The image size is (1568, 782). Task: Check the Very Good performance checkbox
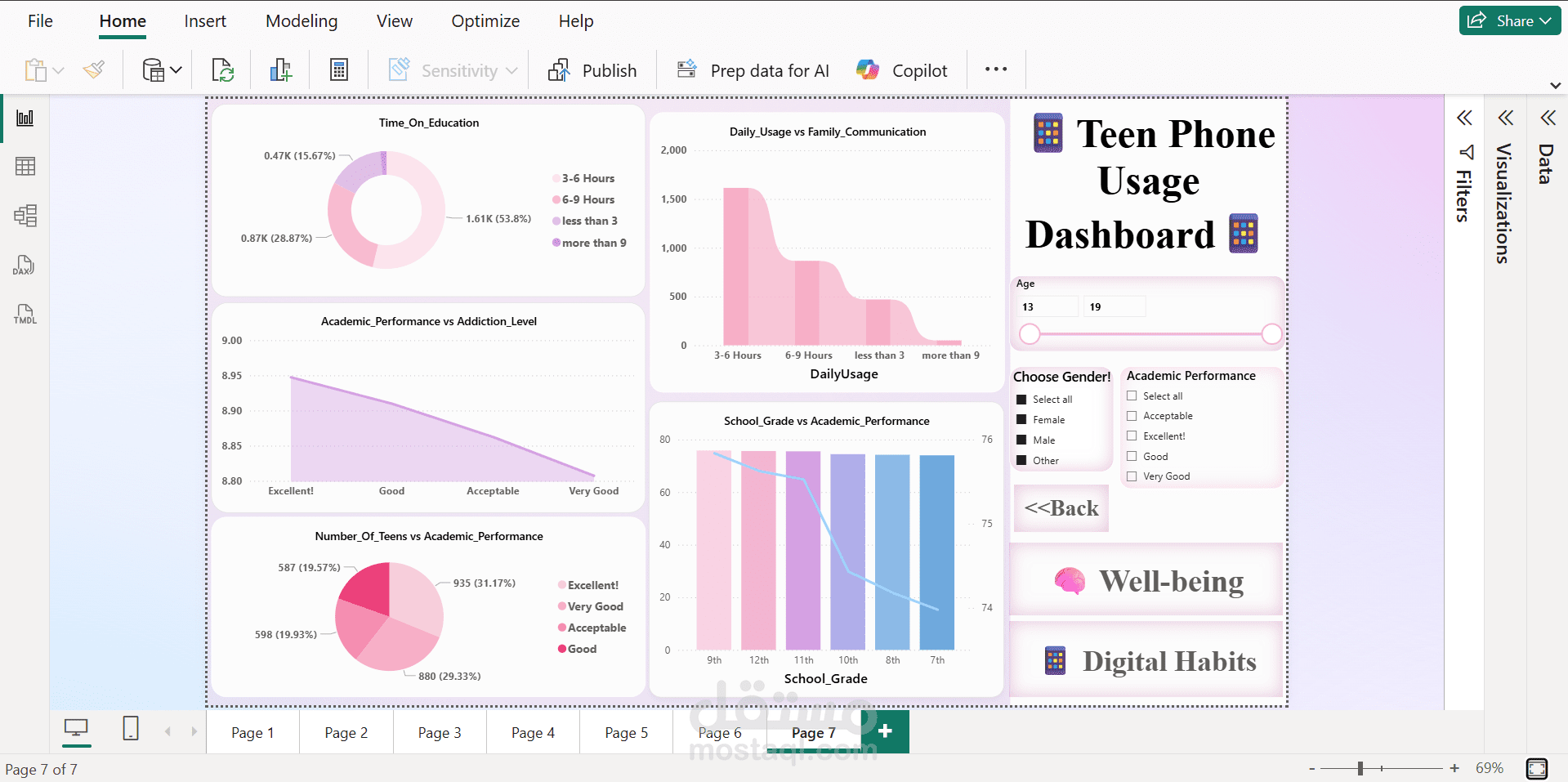pyautogui.click(x=1132, y=476)
